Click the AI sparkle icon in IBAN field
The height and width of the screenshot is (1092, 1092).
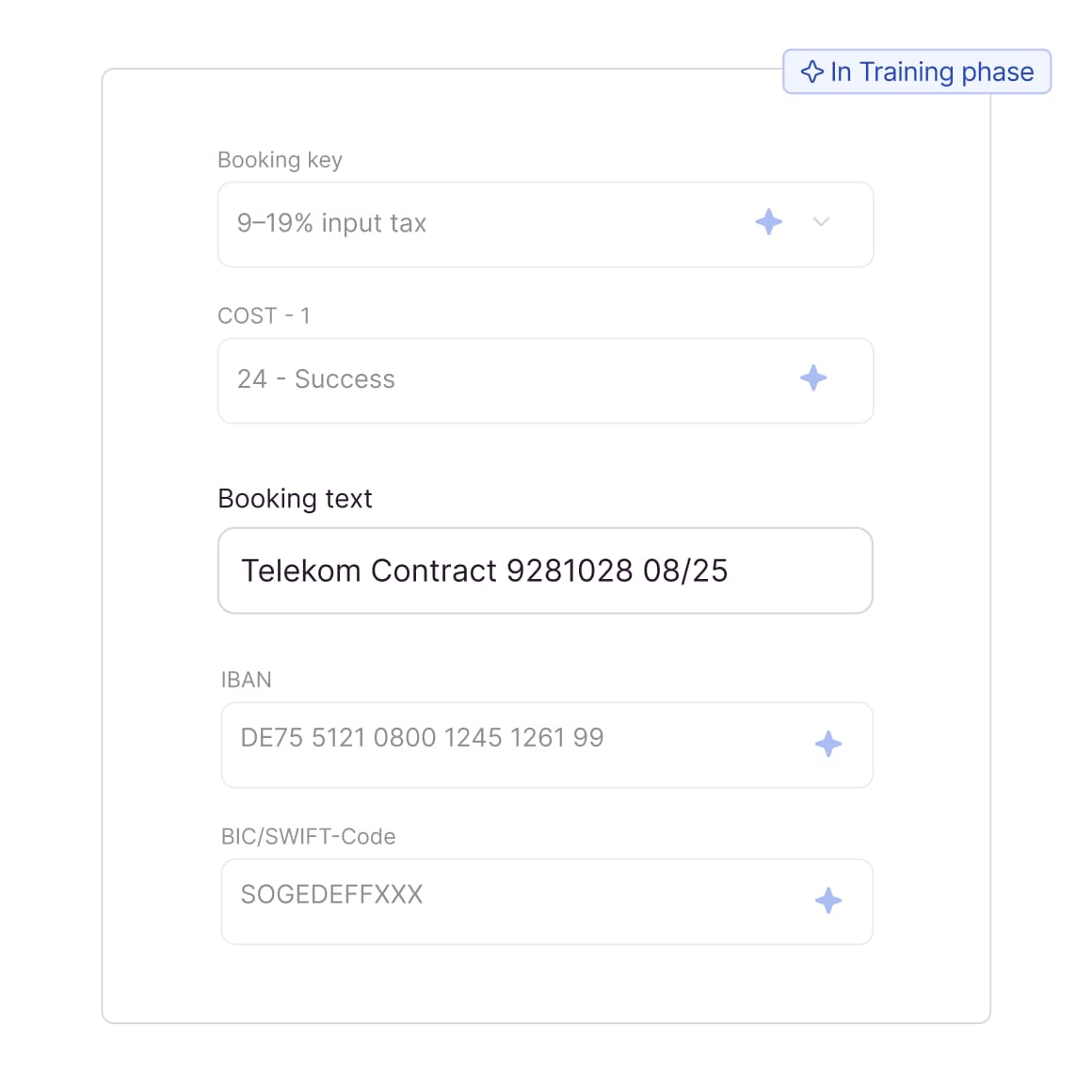(828, 745)
